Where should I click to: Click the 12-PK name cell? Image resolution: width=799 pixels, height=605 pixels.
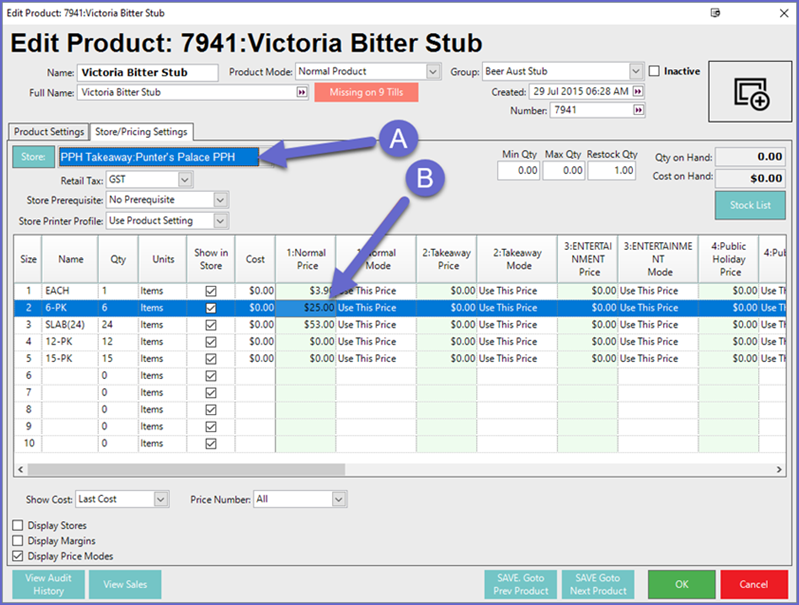[x=70, y=342]
